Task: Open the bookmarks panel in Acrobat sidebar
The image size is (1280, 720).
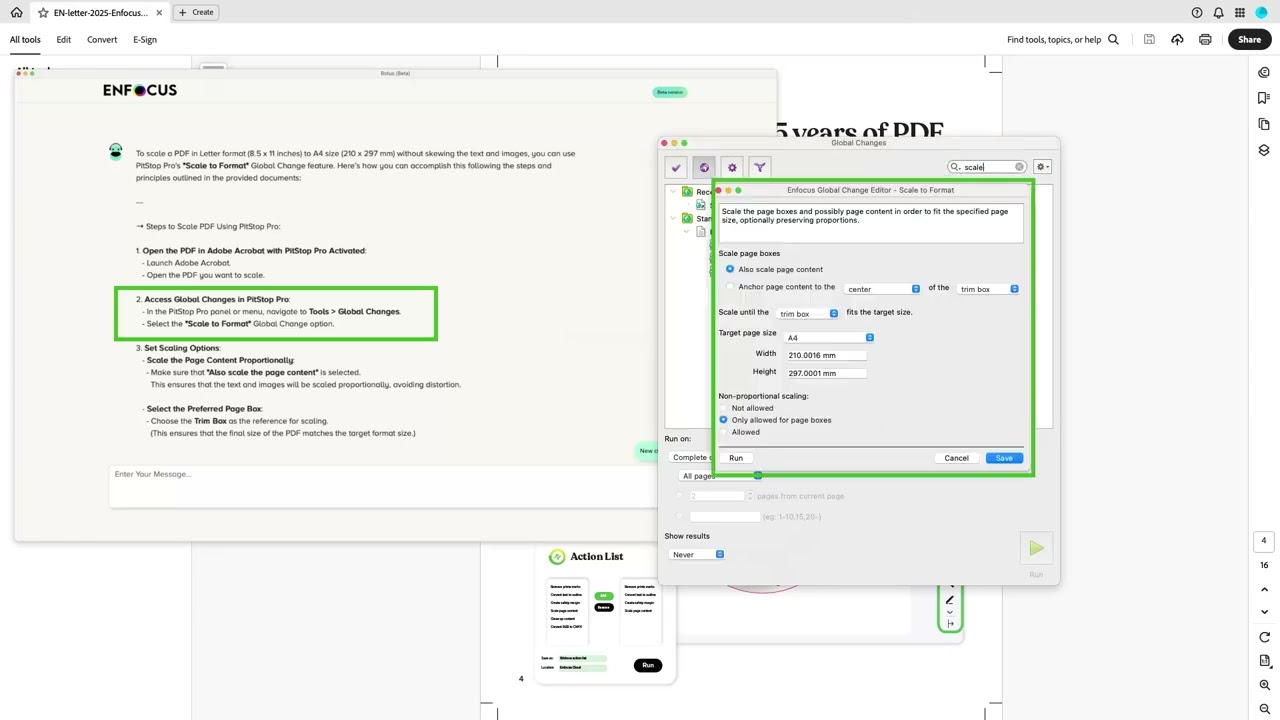Action: (x=1264, y=98)
